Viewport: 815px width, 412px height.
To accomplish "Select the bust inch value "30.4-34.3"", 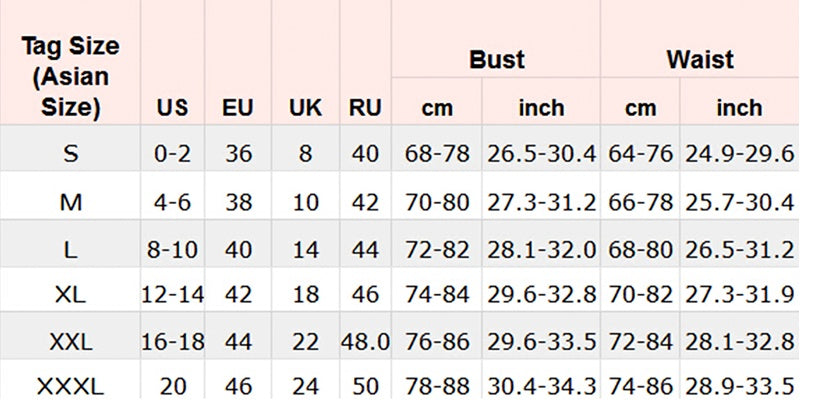I will pyautogui.click(x=541, y=386).
